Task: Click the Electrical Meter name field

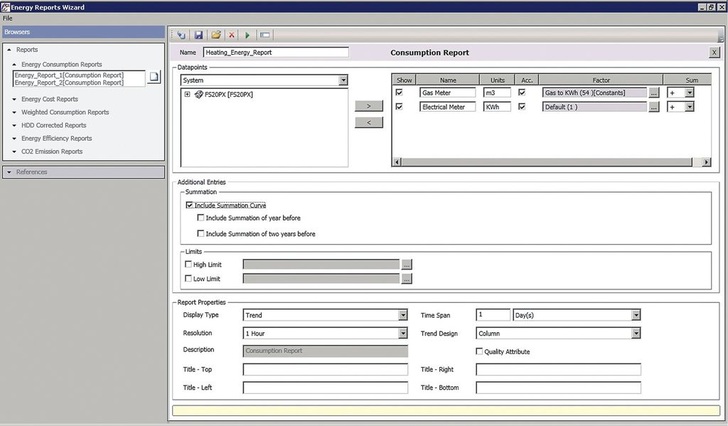Action: (x=448, y=107)
